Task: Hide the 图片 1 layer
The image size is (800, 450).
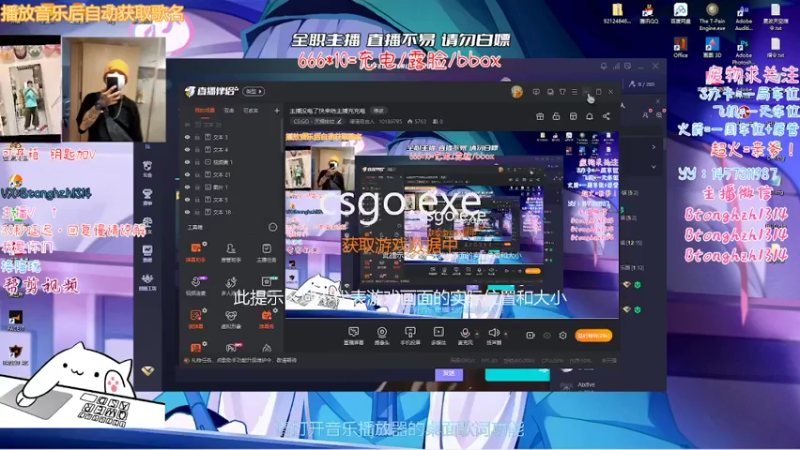Action: [187, 187]
